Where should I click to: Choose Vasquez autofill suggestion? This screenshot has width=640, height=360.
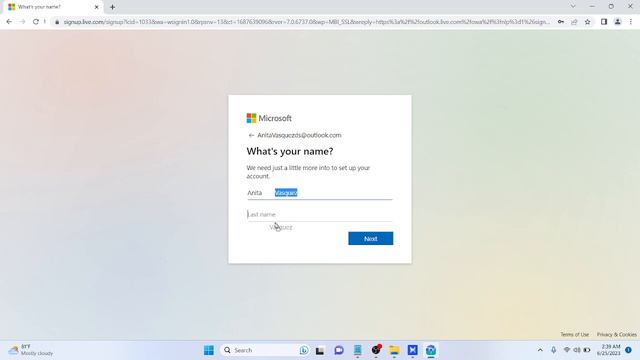click(x=281, y=227)
